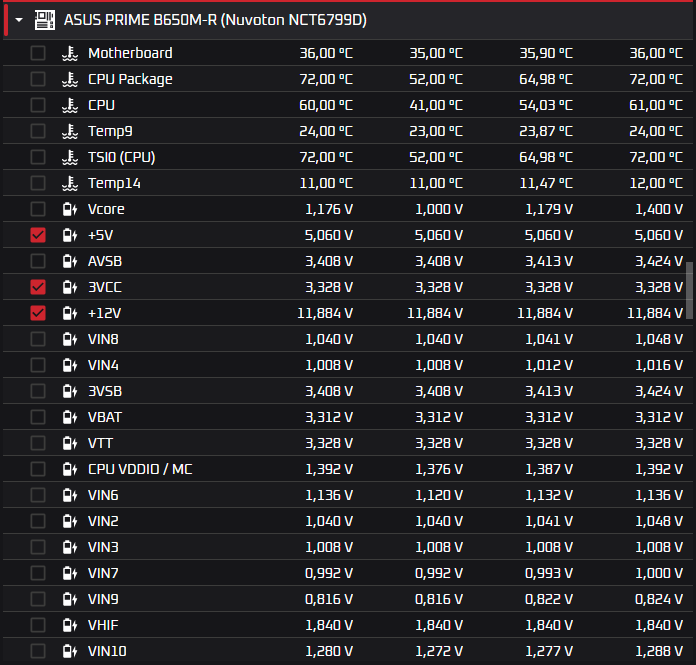Click the Vcore voltage battery icon

tap(70, 209)
